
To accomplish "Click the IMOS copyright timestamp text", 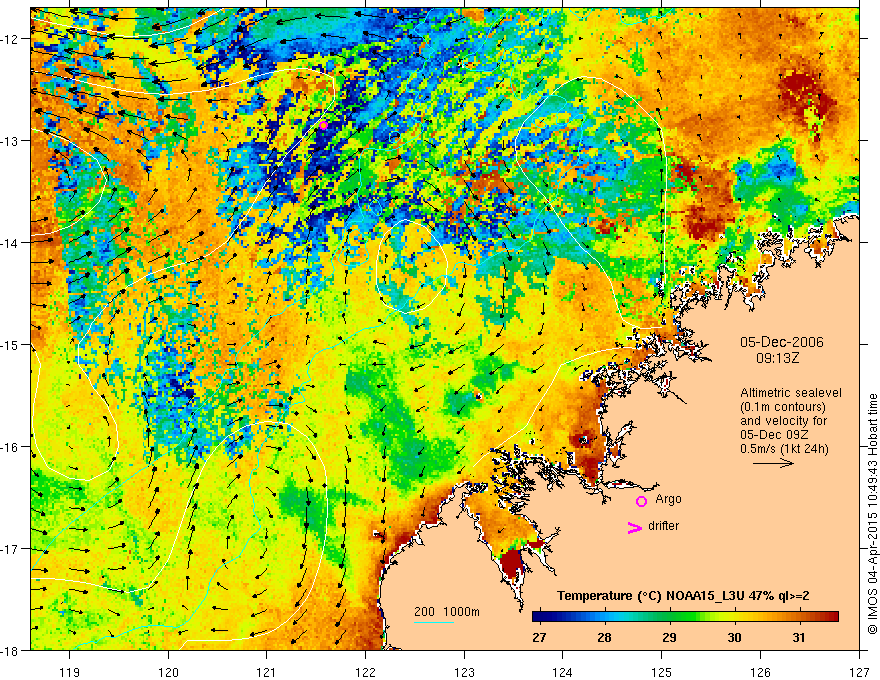I will pyautogui.click(x=873, y=514).
